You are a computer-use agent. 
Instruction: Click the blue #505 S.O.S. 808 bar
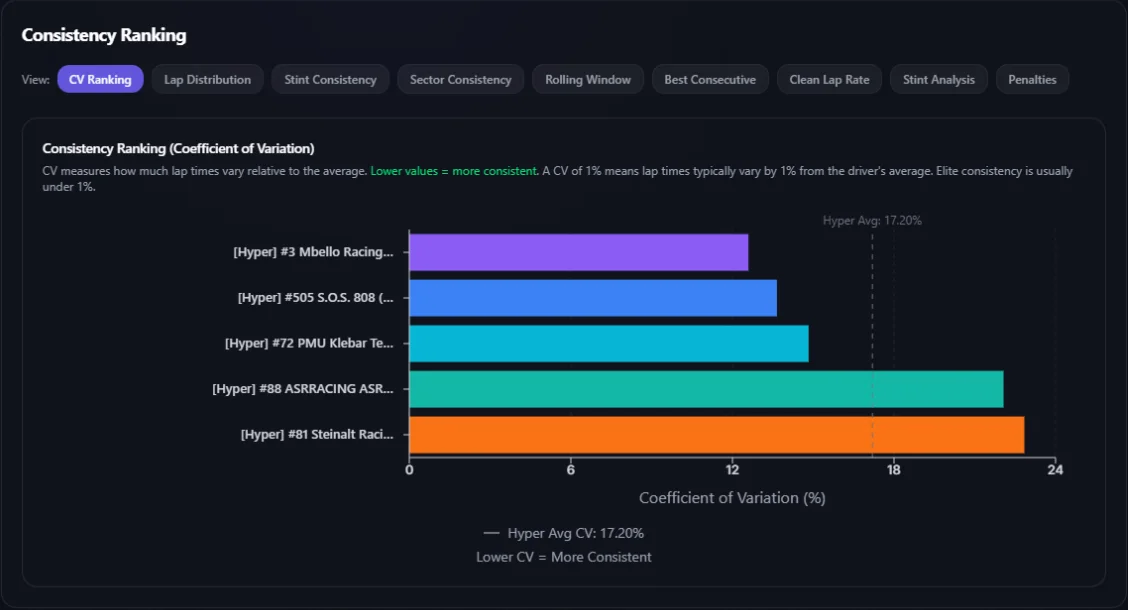[593, 298]
